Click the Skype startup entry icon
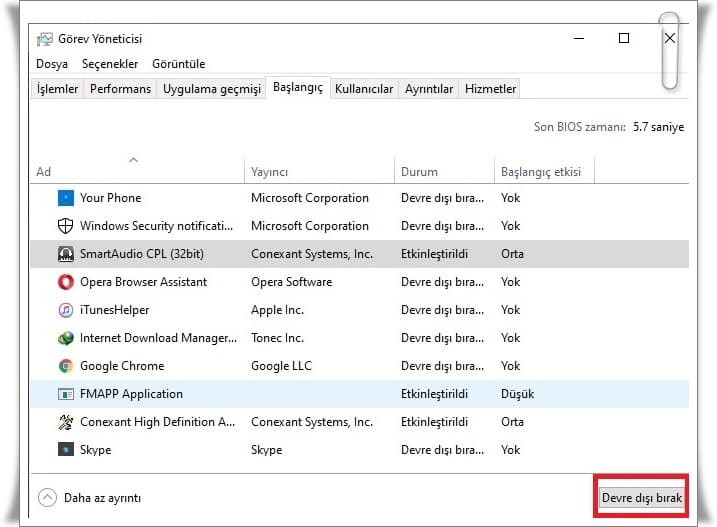Screen dimensions: 717x527 pos(66,450)
